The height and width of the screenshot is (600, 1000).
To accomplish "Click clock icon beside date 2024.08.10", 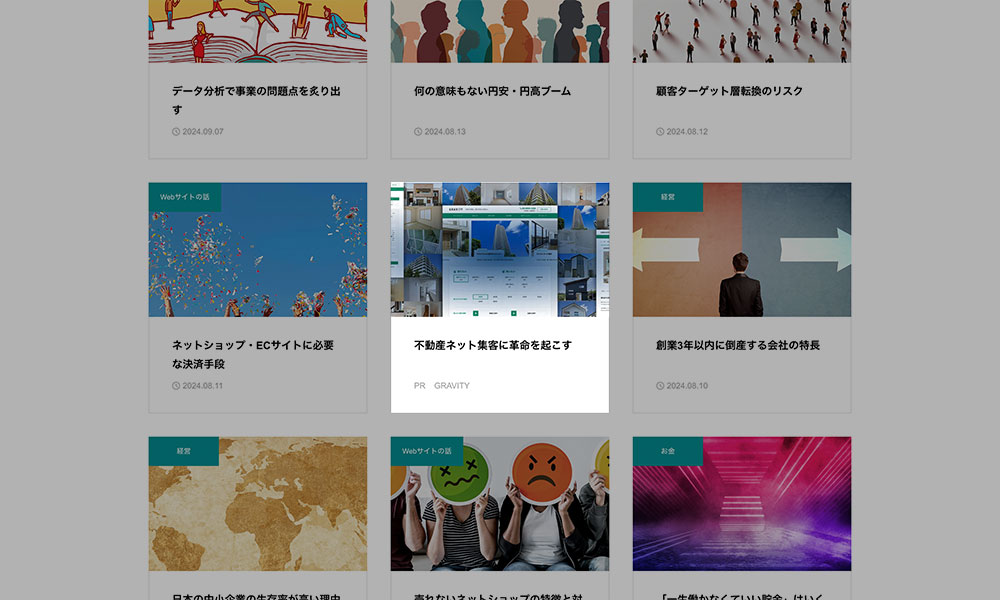I will (660, 386).
